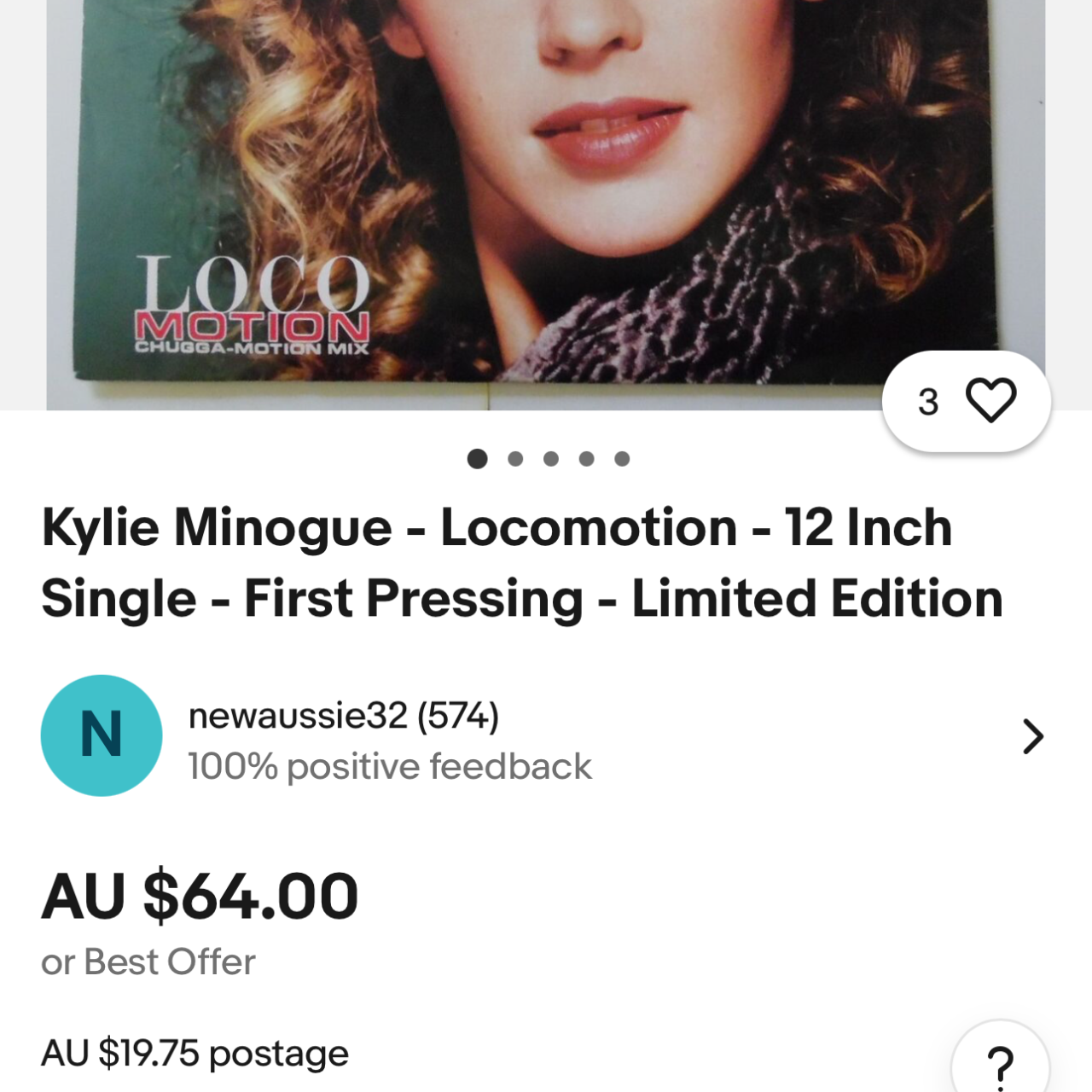Switch to the third image dot
The image size is (1092, 1092).
551,459
